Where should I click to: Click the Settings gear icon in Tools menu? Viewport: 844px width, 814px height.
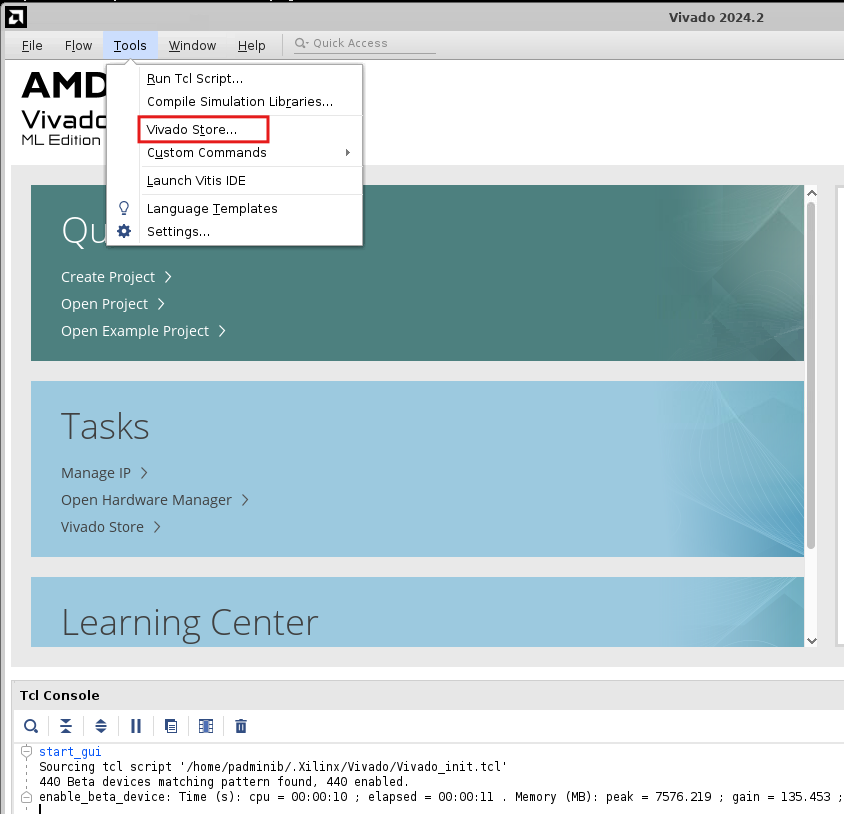pyautogui.click(x=124, y=231)
